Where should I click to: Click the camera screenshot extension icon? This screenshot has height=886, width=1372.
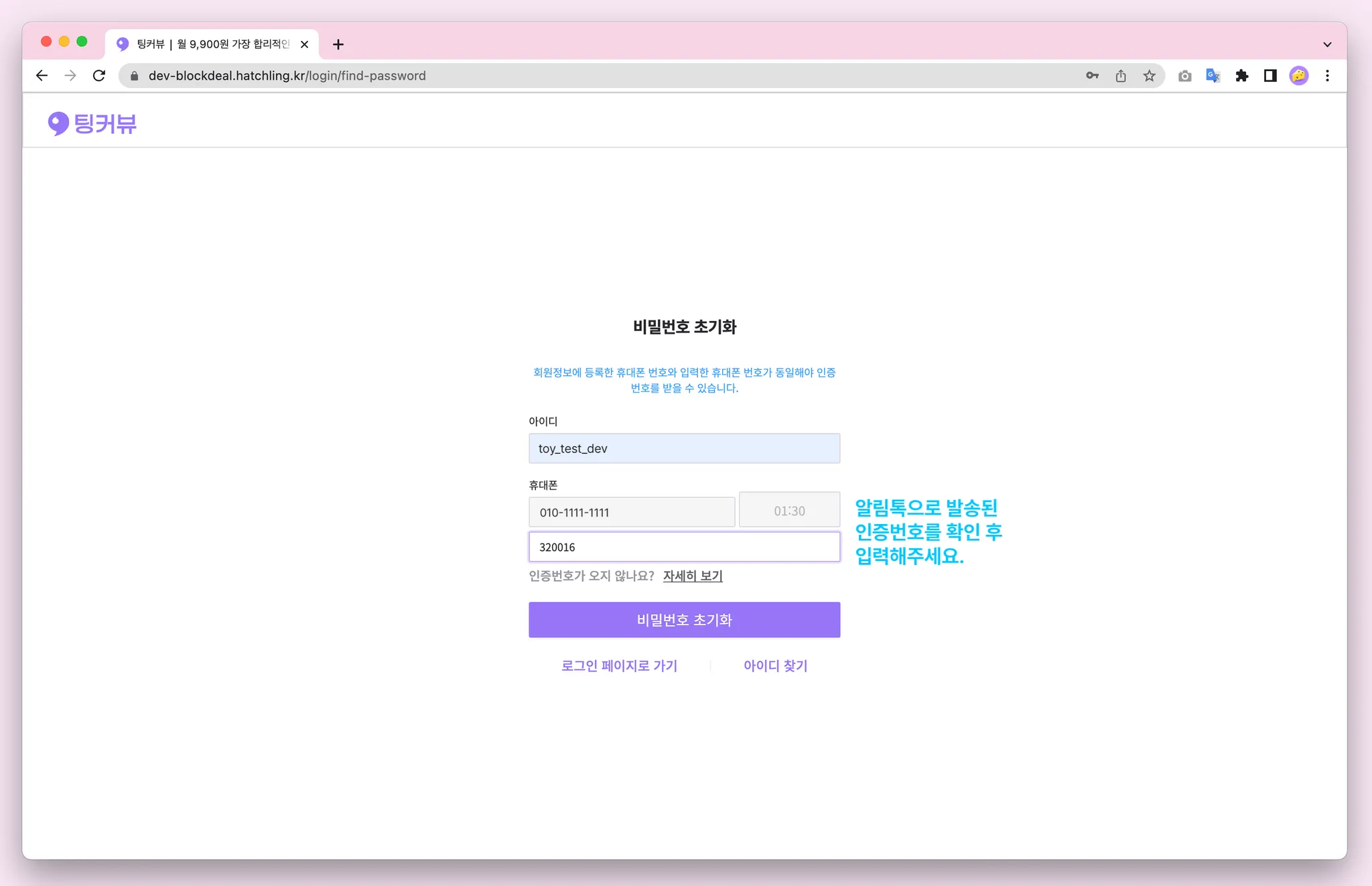(1184, 76)
